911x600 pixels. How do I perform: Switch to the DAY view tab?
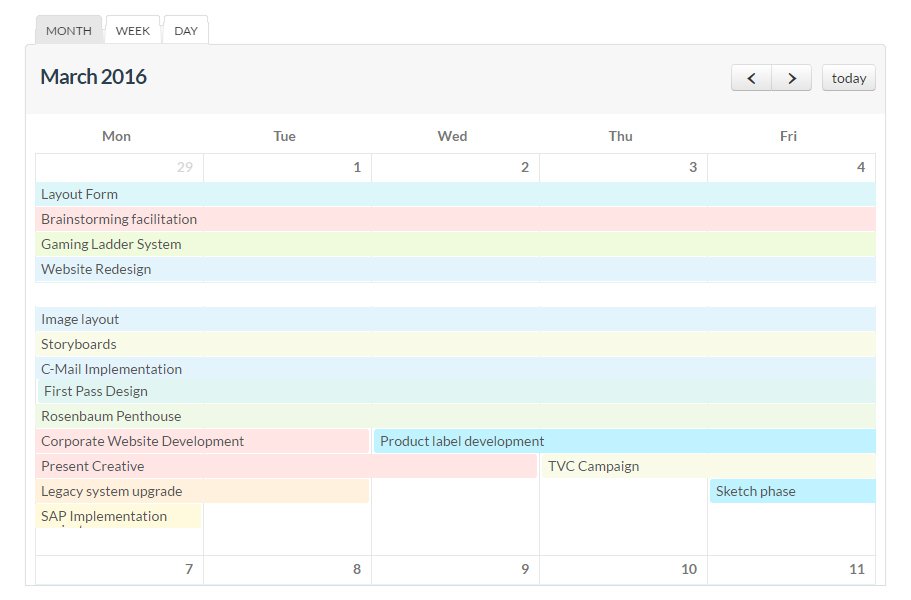(x=185, y=30)
